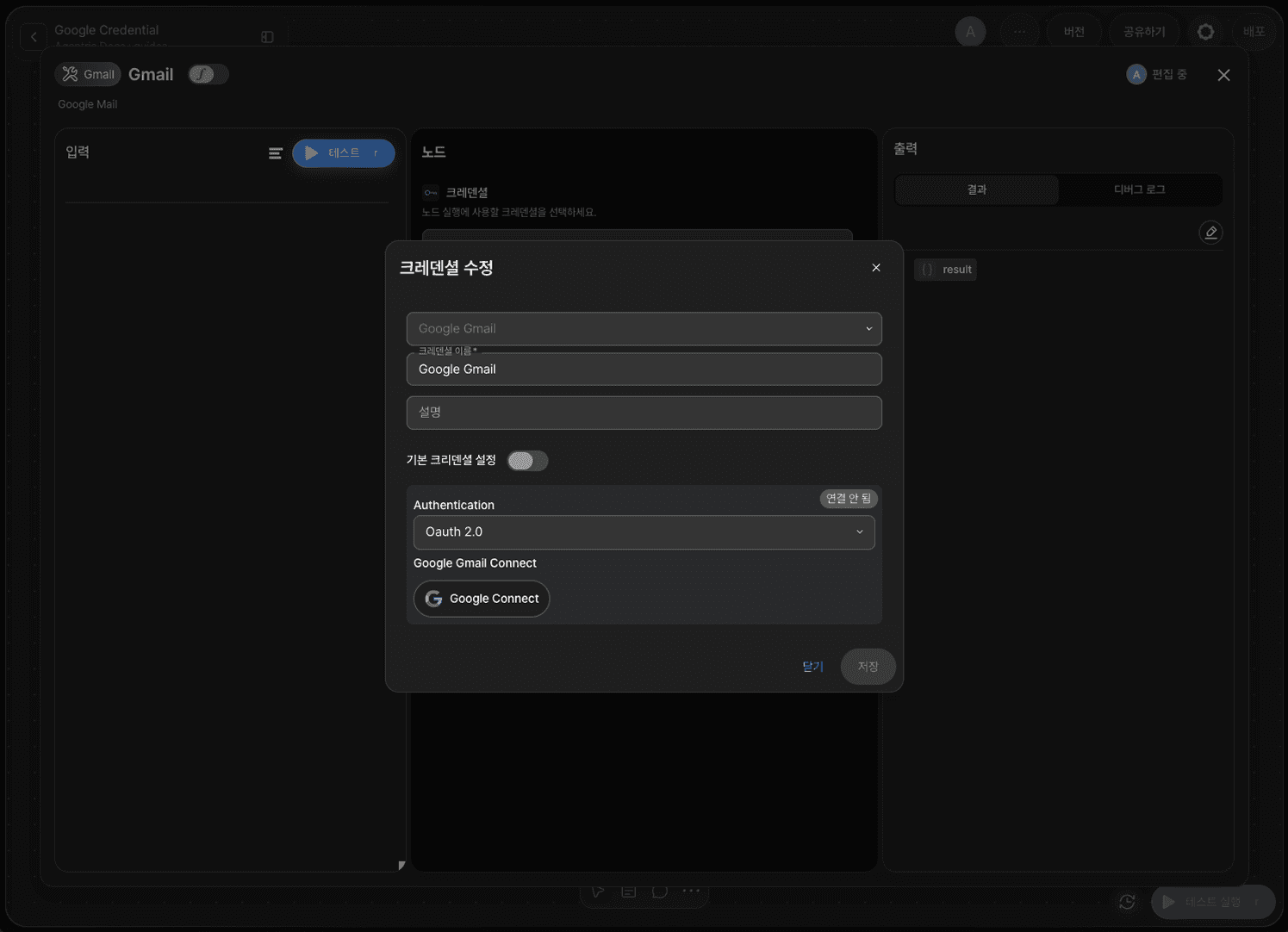
Task: Click the 버전 button
Action: [x=1073, y=32]
